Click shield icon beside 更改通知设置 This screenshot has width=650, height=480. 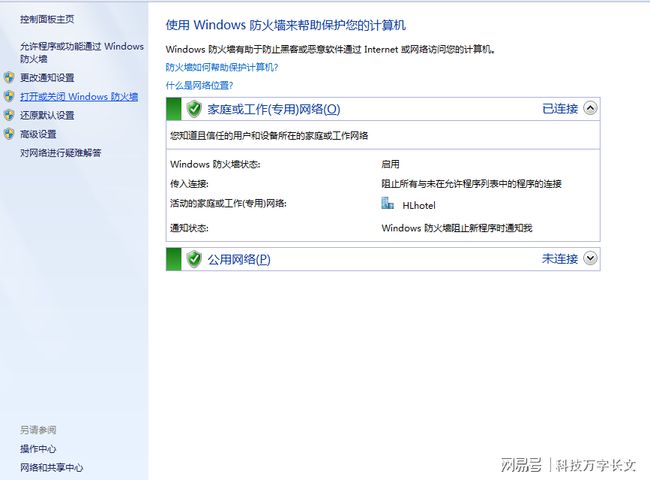[x=9, y=78]
